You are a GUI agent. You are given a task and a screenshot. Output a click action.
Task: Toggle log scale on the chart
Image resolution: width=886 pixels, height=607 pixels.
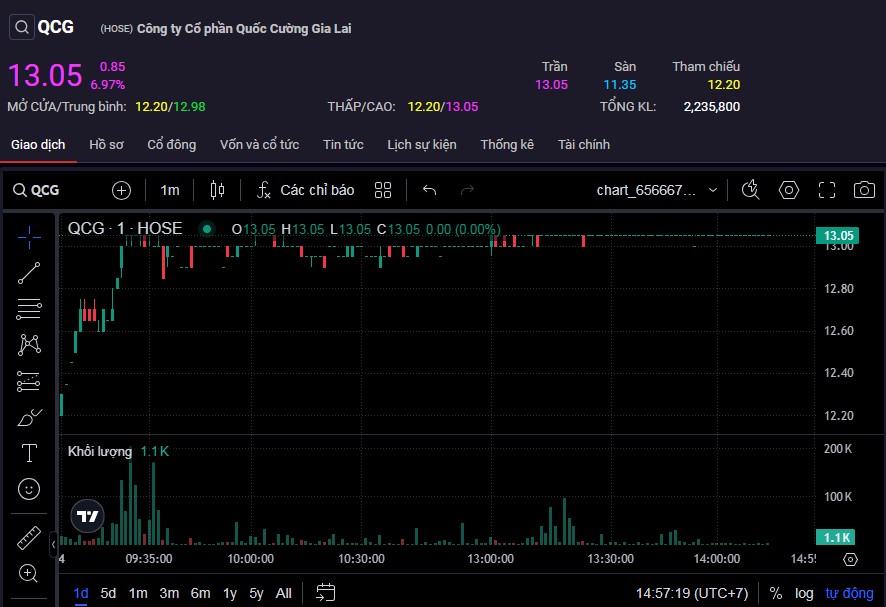(804, 593)
